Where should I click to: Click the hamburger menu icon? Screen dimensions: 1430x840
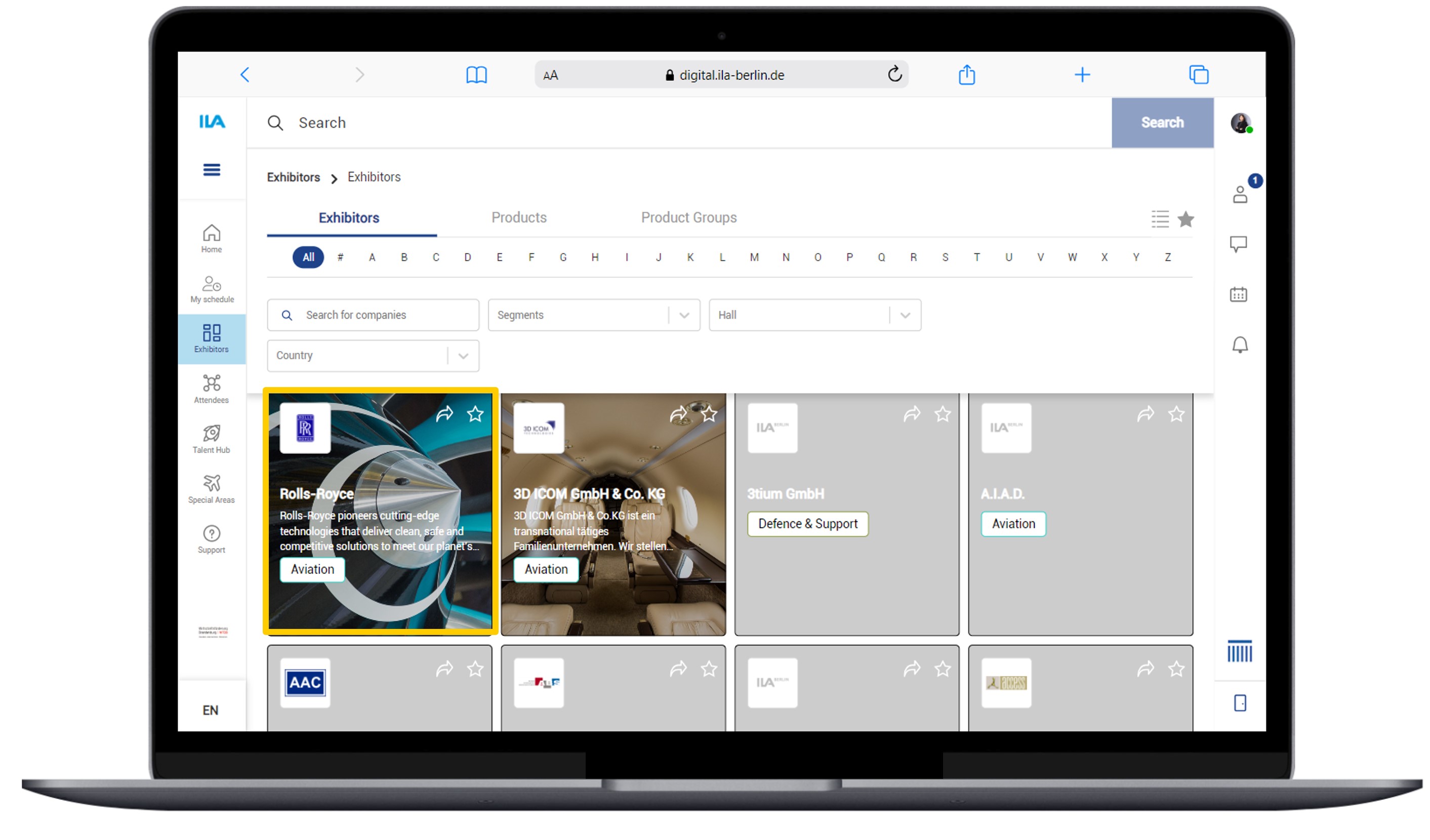click(x=212, y=170)
